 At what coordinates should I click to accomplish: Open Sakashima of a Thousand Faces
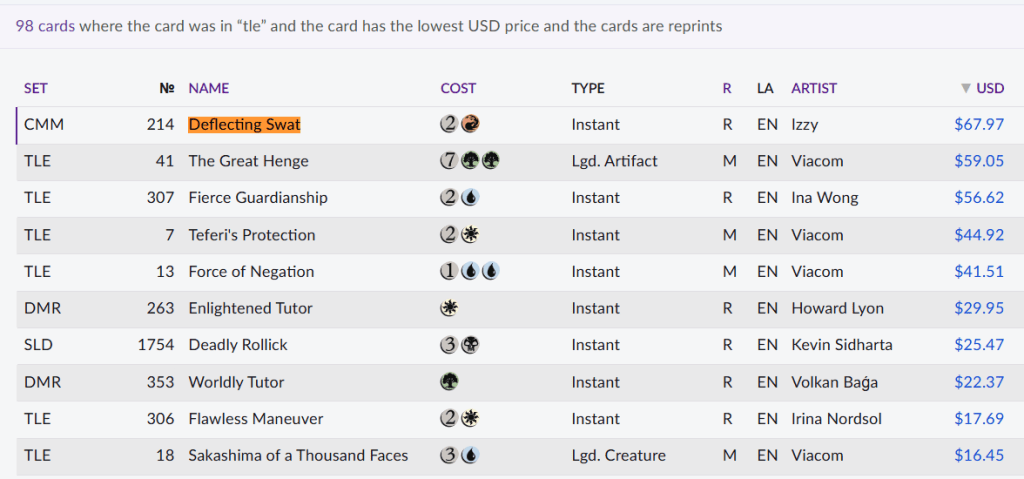[298, 455]
